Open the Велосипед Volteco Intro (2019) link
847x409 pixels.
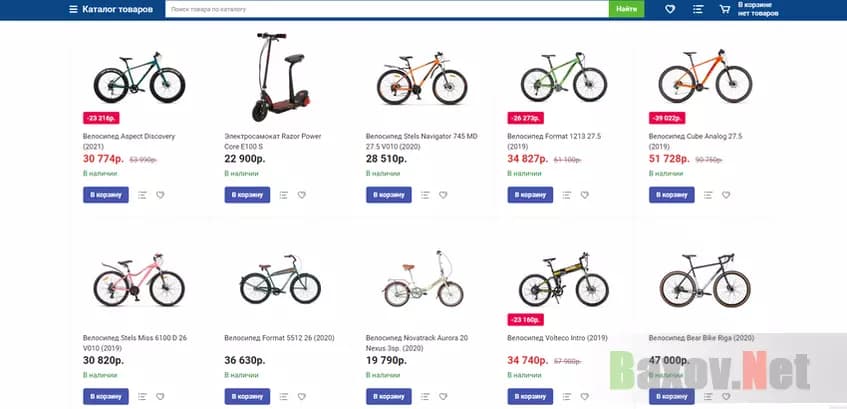tap(557, 338)
